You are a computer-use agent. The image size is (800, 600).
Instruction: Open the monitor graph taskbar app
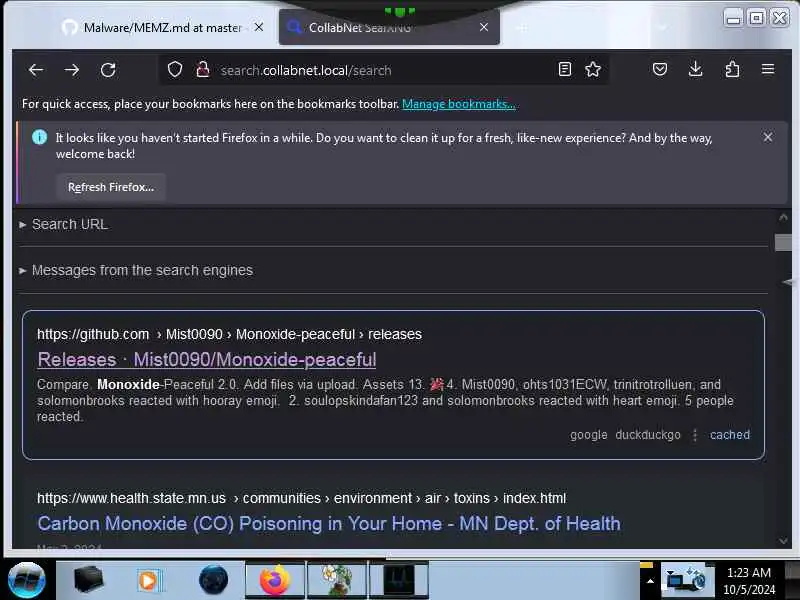pos(398,580)
